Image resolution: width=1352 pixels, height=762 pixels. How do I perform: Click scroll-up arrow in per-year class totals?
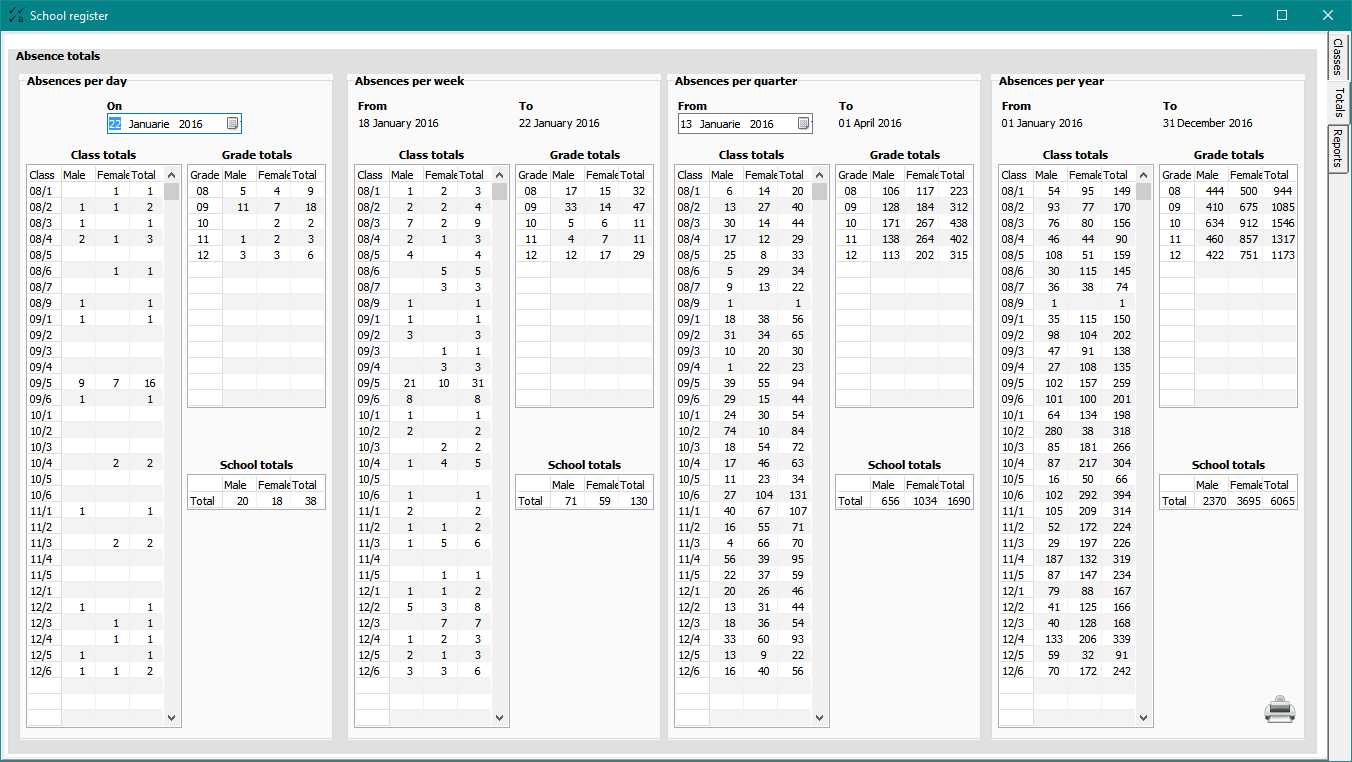pos(1143,174)
